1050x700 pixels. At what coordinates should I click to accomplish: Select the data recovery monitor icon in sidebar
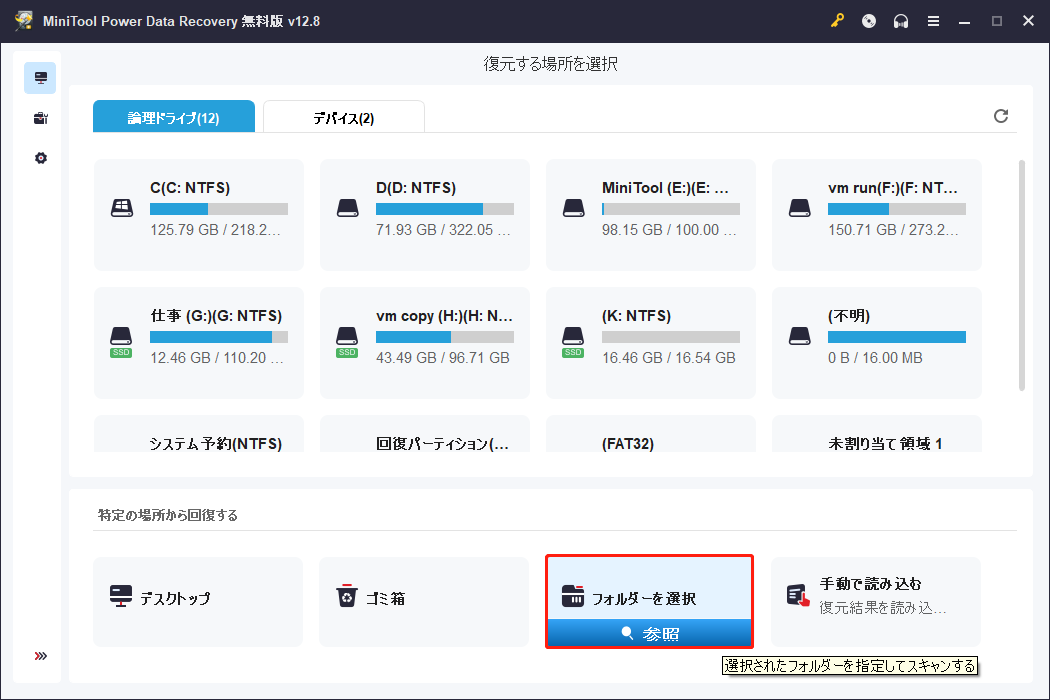[x=39, y=77]
